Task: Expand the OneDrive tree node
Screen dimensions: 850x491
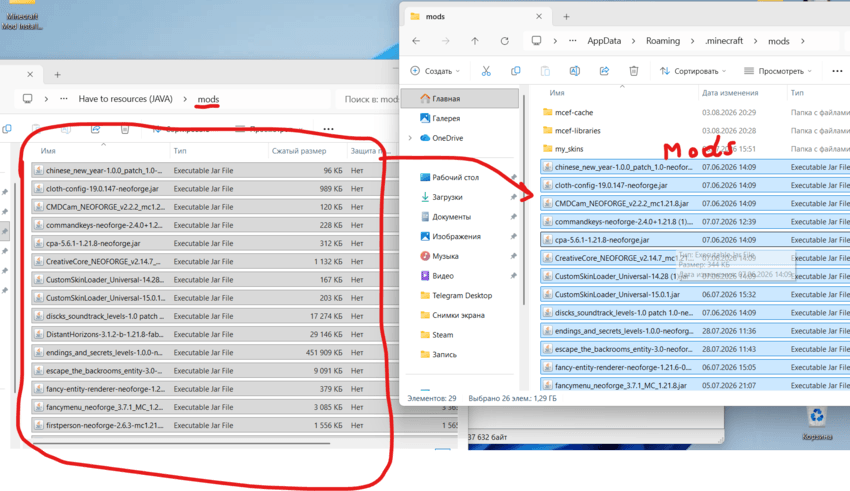Action: click(x=410, y=138)
